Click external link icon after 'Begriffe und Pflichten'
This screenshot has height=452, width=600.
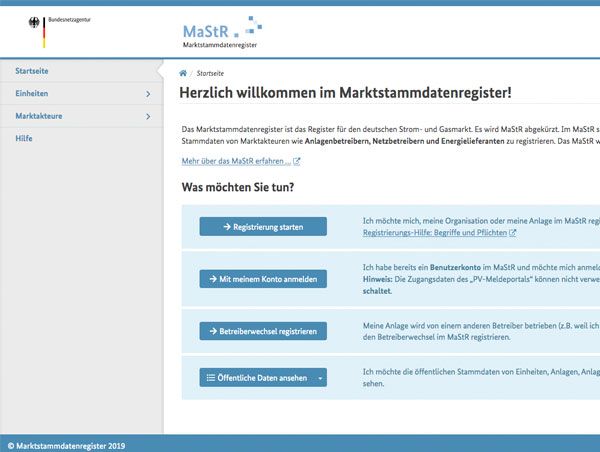[513, 232]
